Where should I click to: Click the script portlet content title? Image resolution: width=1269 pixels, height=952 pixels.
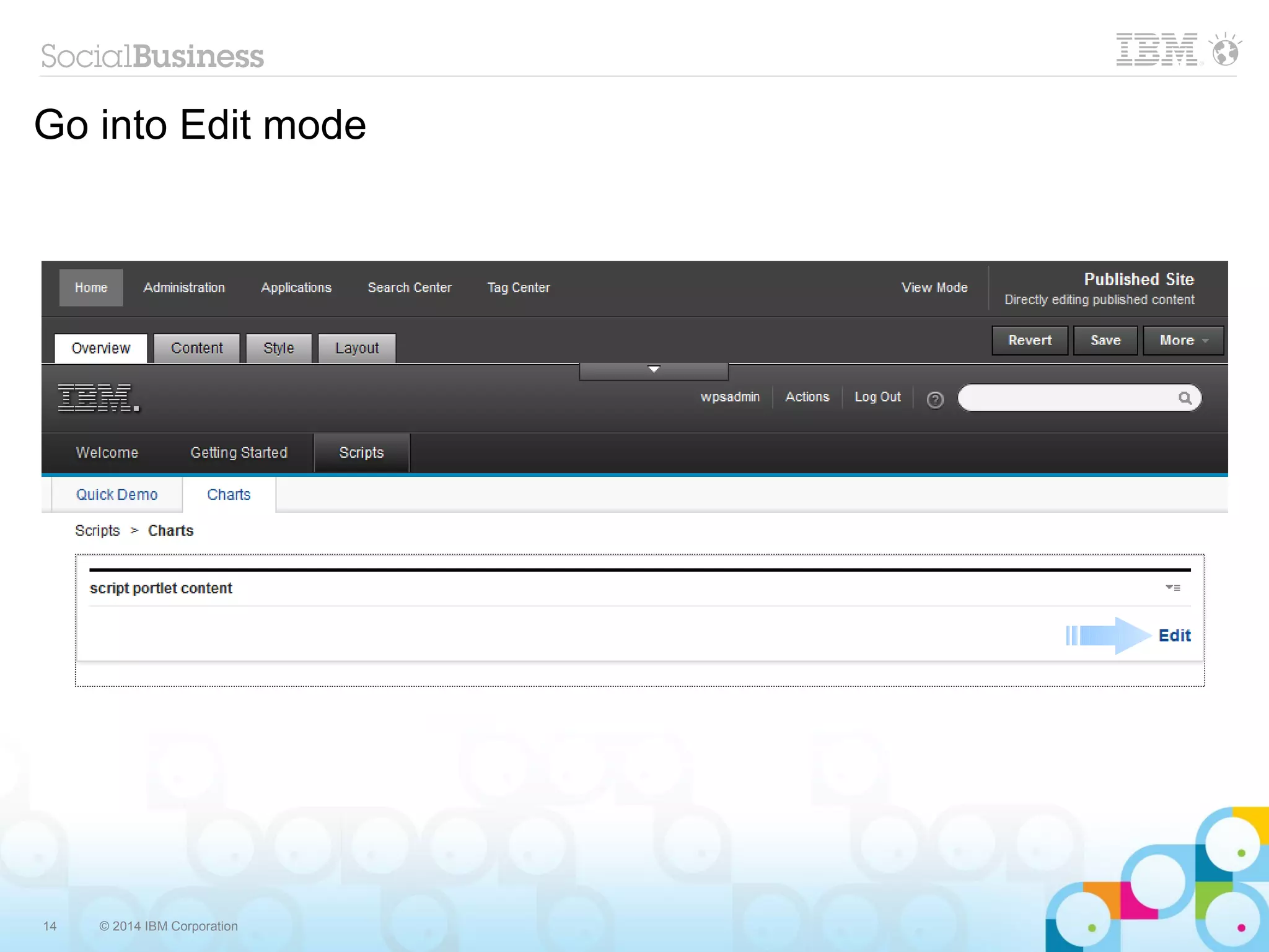click(x=160, y=588)
